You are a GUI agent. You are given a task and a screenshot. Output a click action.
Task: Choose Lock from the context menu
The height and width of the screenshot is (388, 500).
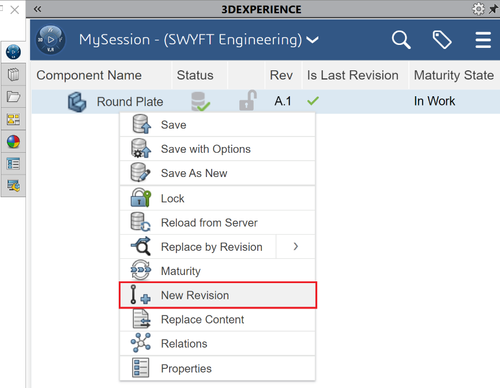[x=217, y=198]
